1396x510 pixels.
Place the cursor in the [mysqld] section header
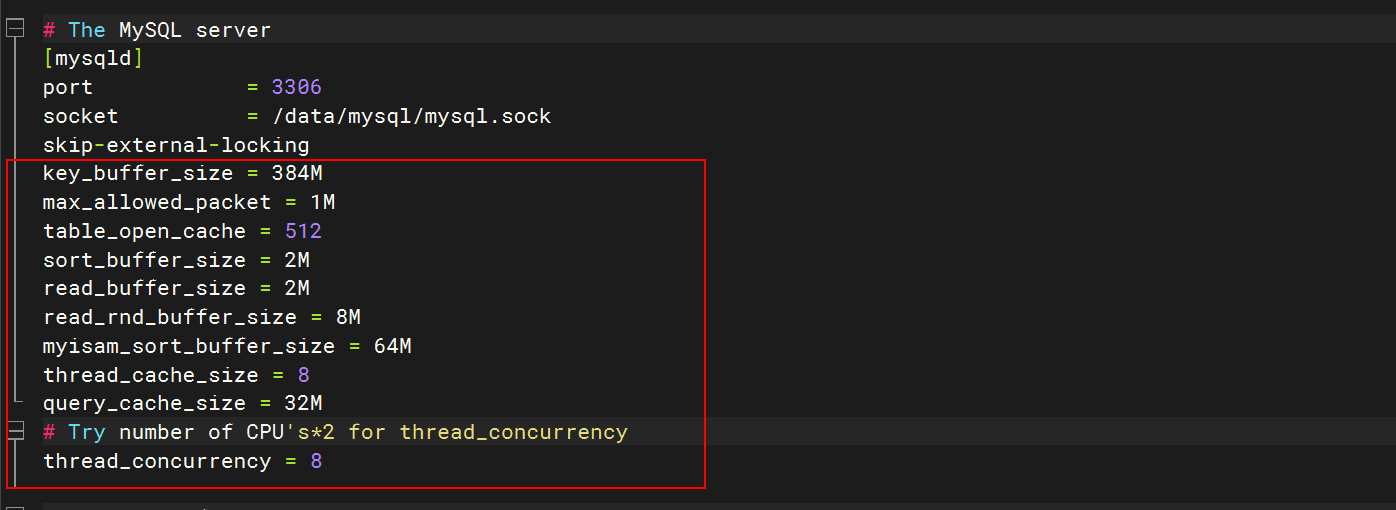pos(93,58)
